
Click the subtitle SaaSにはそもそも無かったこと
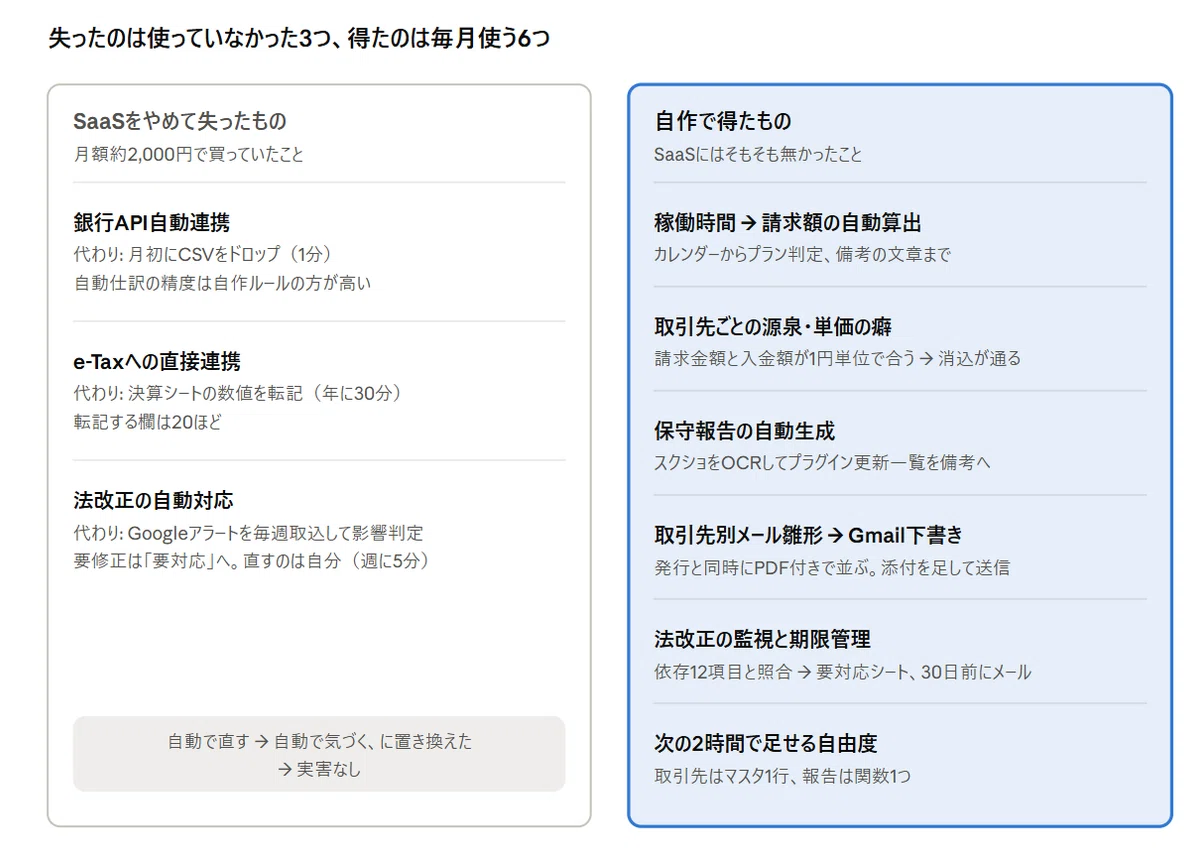(758, 155)
